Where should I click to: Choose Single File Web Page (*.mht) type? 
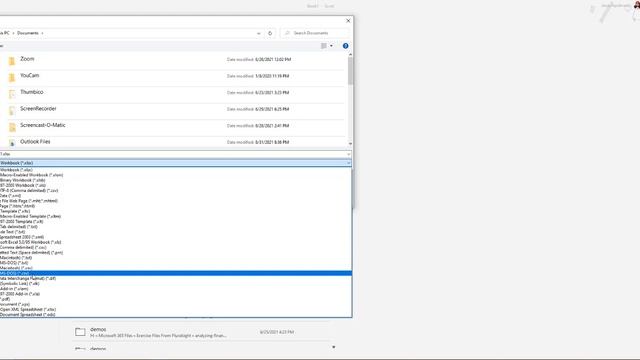176,201
